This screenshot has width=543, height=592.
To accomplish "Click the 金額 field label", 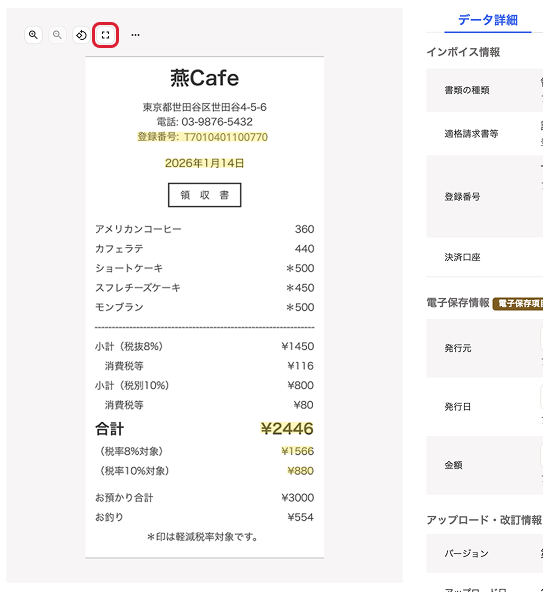I will point(454,465).
